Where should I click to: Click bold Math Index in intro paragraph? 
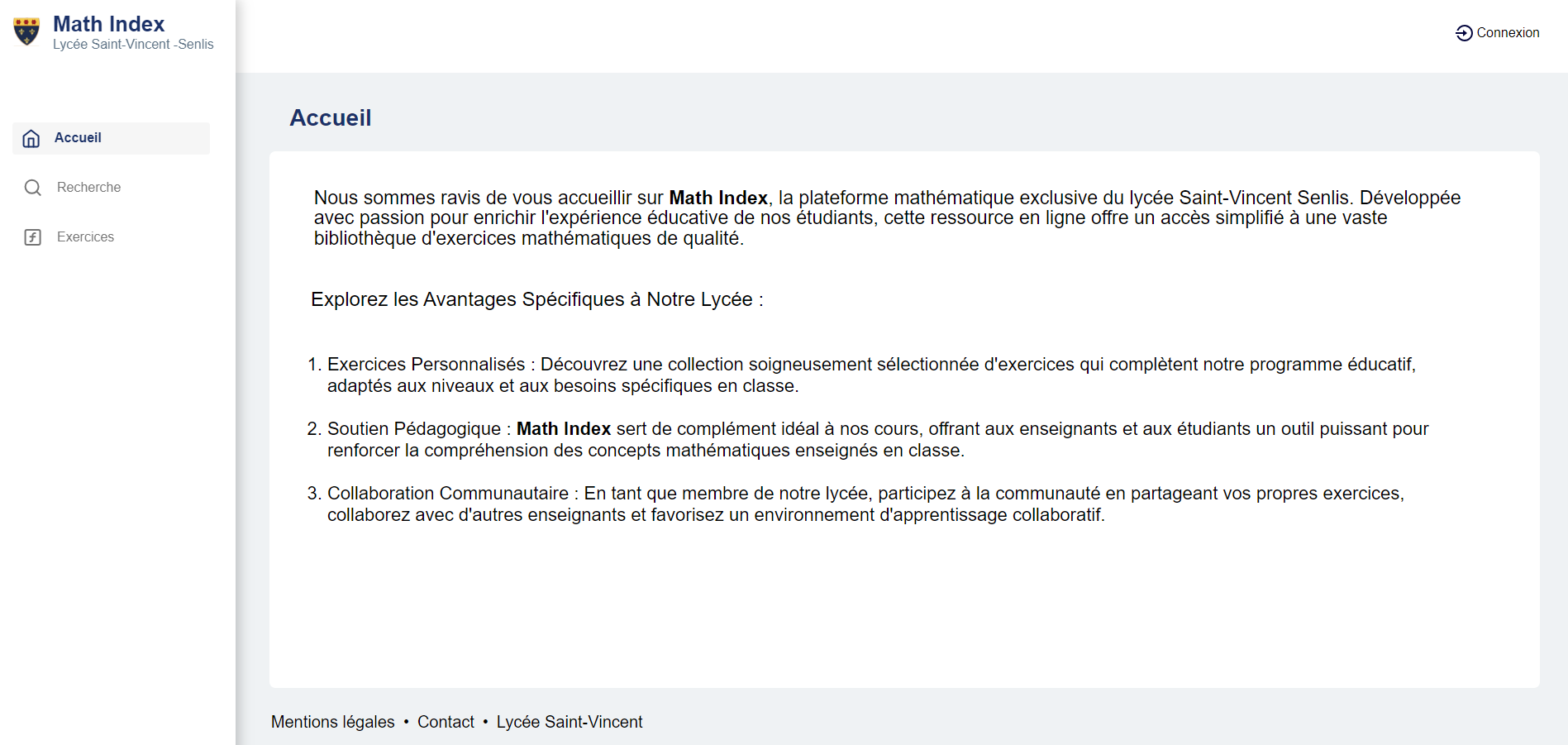tap(718, 198)
